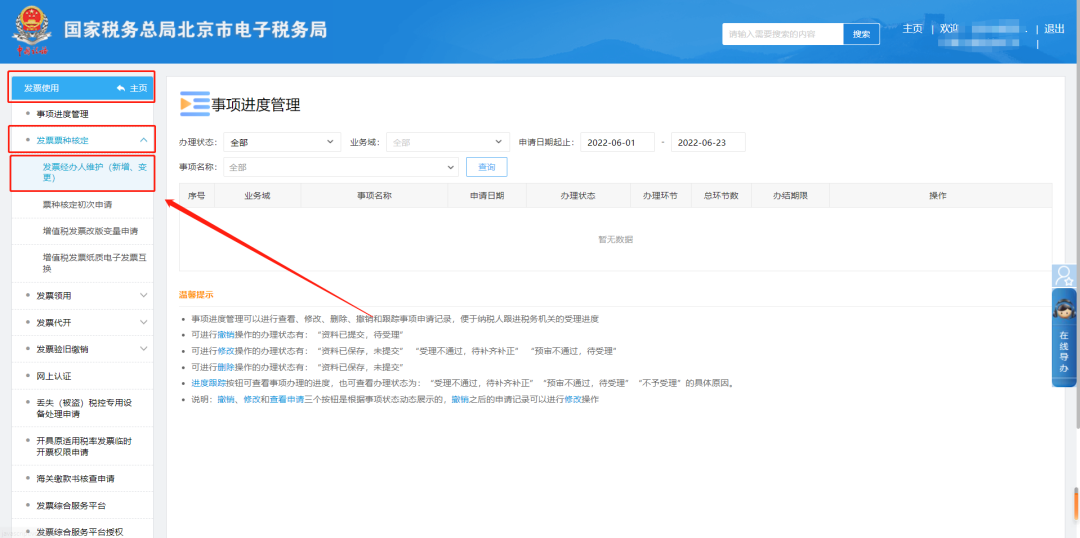Select 事项进度管理 in the sidebar

pyautogui.click(x=62, y=114)
